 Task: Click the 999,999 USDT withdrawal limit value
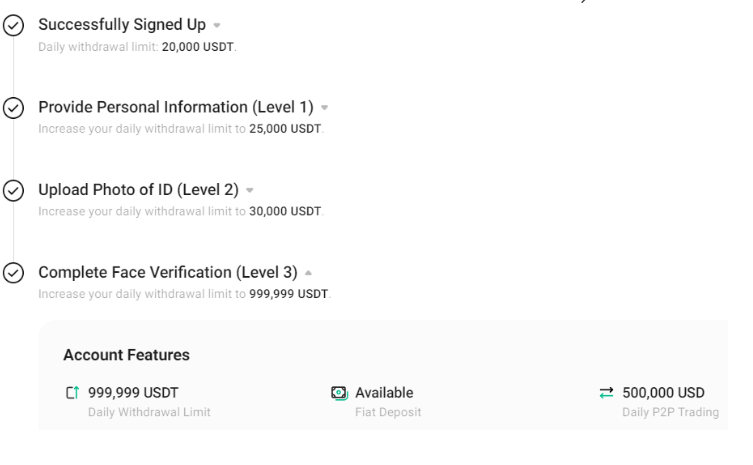click(133, 393)
